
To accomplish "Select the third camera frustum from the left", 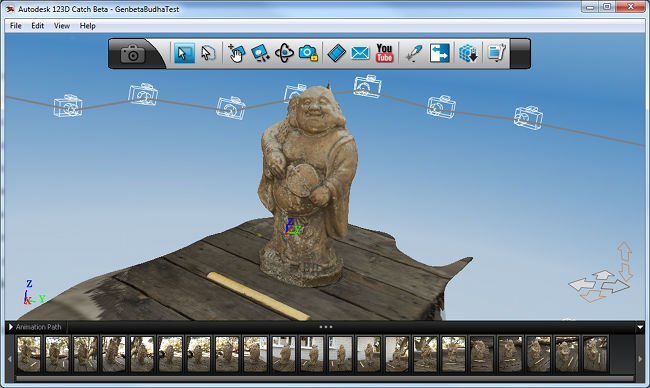I will (231, 108).
